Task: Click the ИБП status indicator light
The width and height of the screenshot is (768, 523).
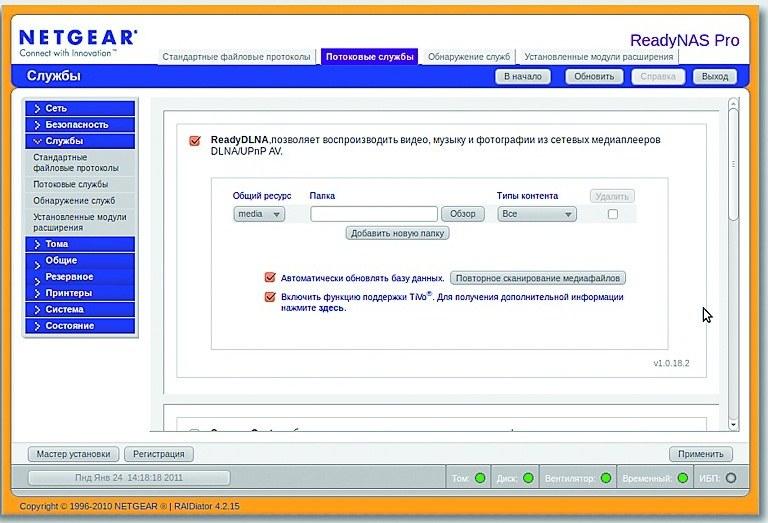Action: point(731,478)
